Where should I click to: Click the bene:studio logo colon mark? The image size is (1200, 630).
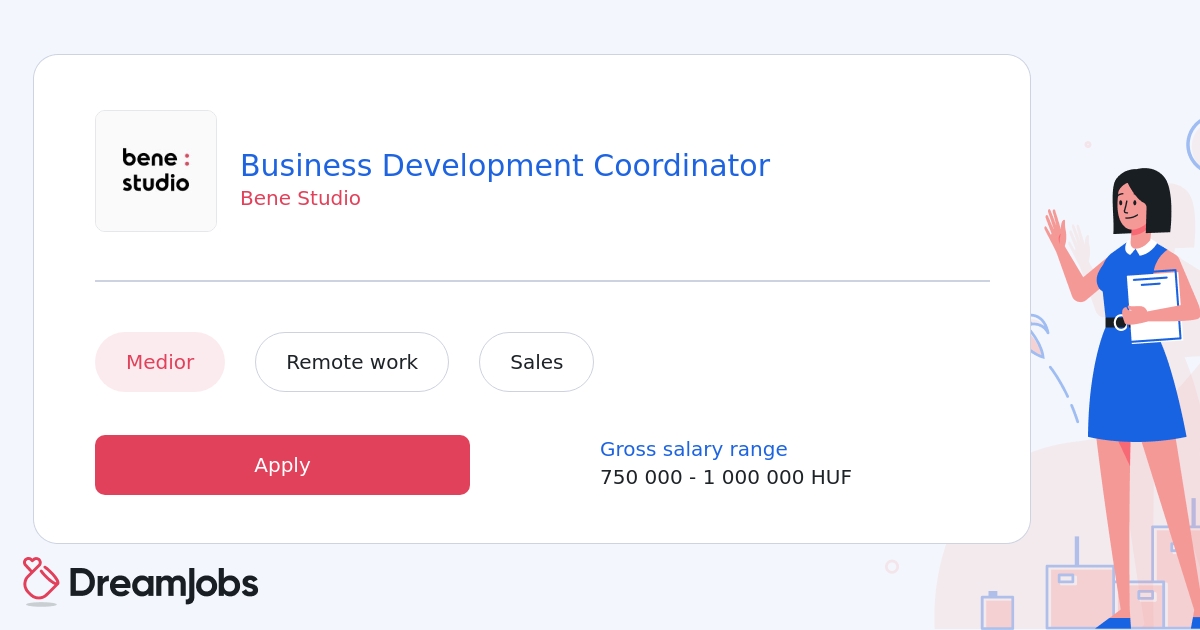tap(188, 158)
